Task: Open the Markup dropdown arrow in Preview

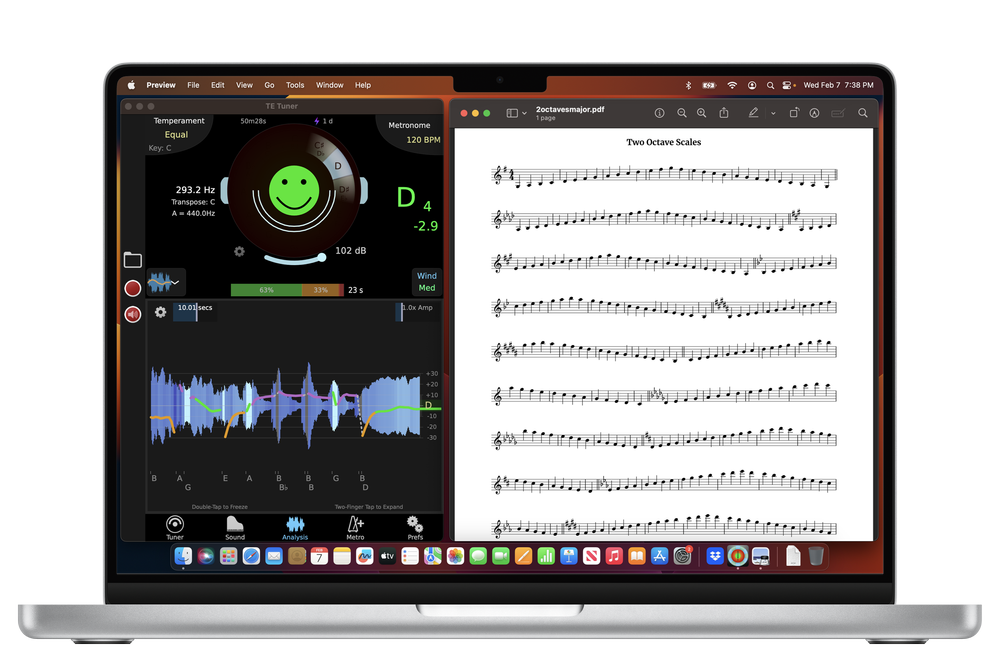Action: pos(772,112)
